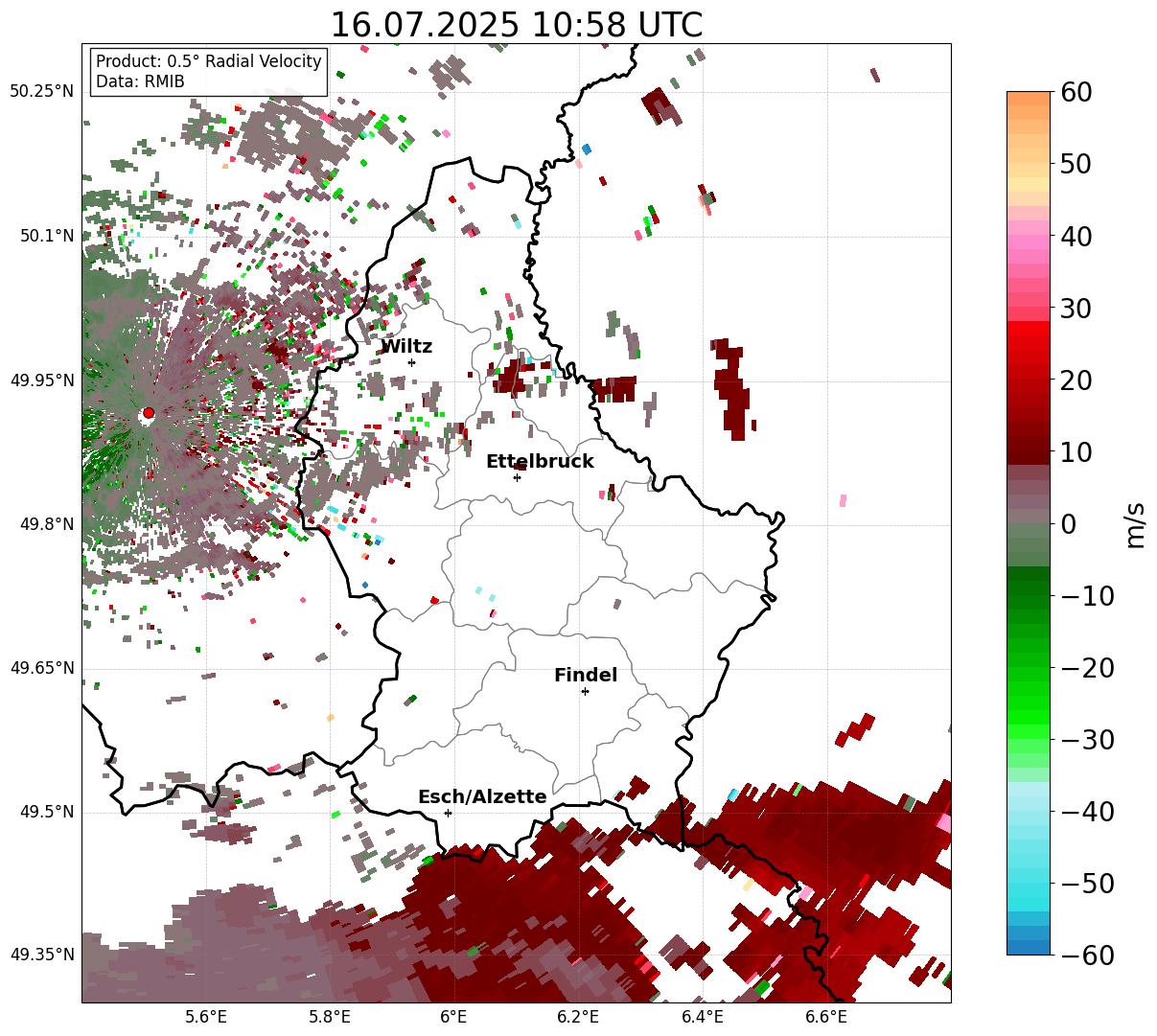1157x1036 pixels.
Task: Click the 'Esch/Alzette' city label
Action: pos(482,797)
